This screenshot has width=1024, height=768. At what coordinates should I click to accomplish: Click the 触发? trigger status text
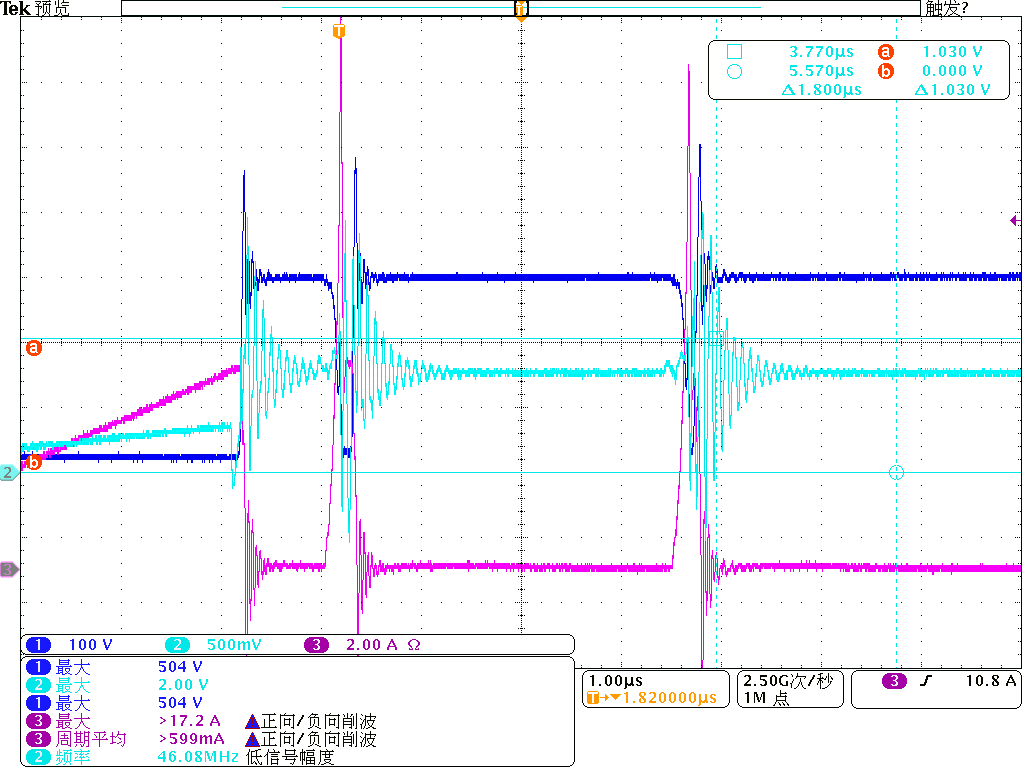pos(947,8)
